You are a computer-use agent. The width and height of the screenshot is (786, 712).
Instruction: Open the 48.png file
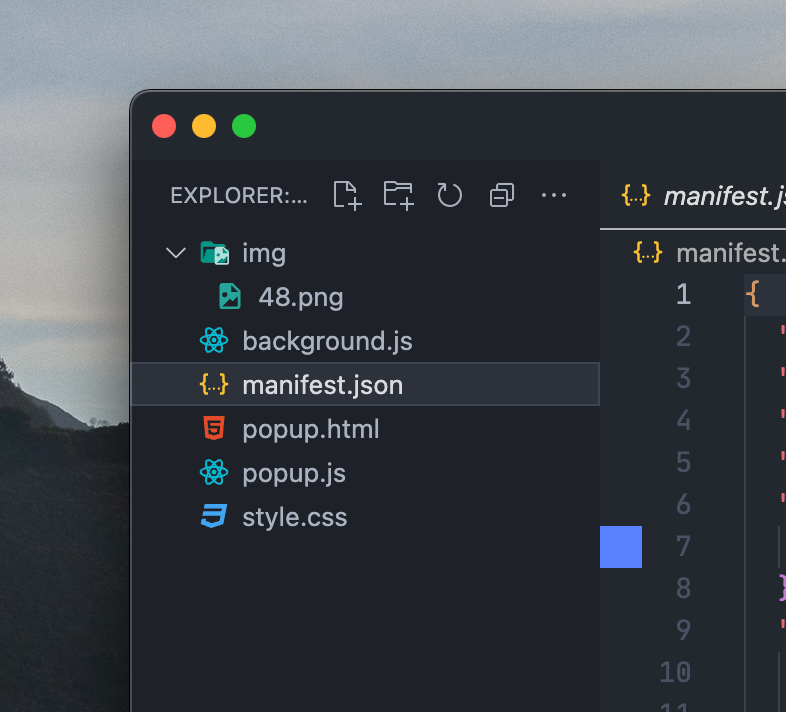click(365, 297)
